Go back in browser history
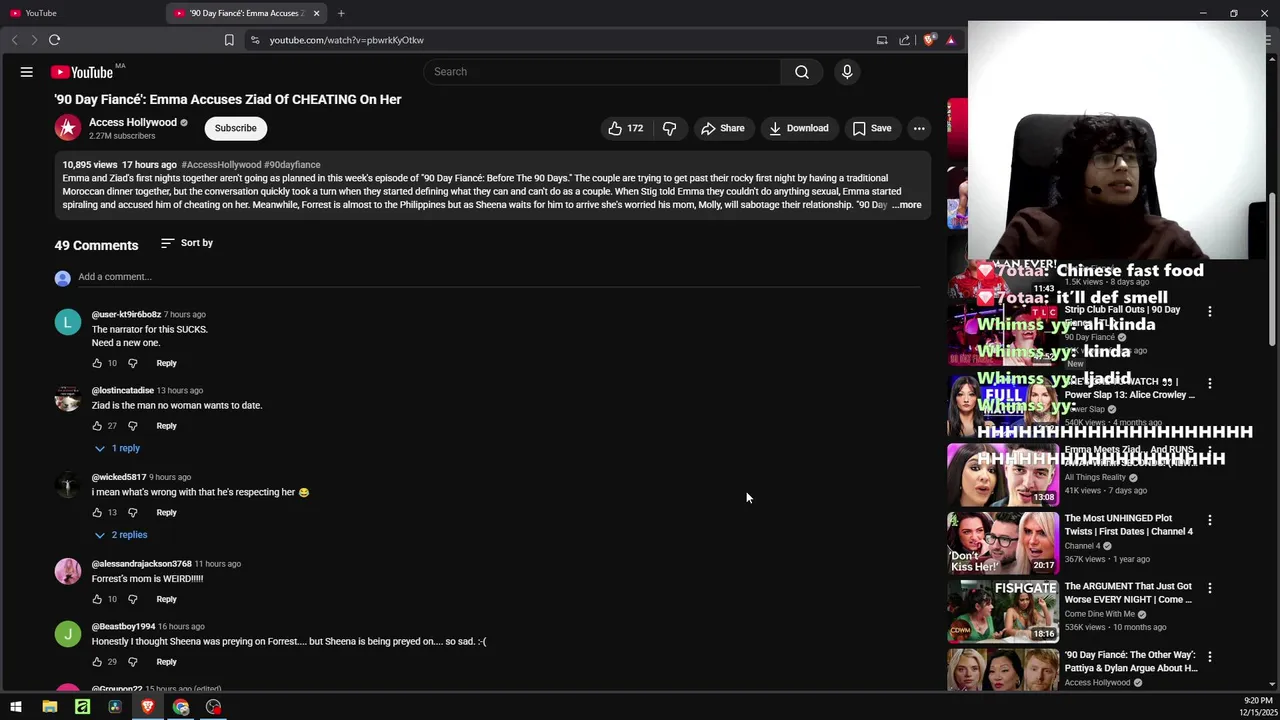Image resolution: width=1280 pixels, height=720 pixels. (14, 40)
